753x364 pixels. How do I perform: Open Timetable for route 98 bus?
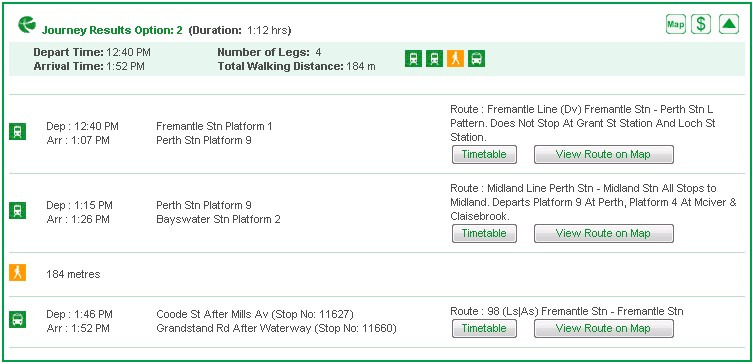484,328
